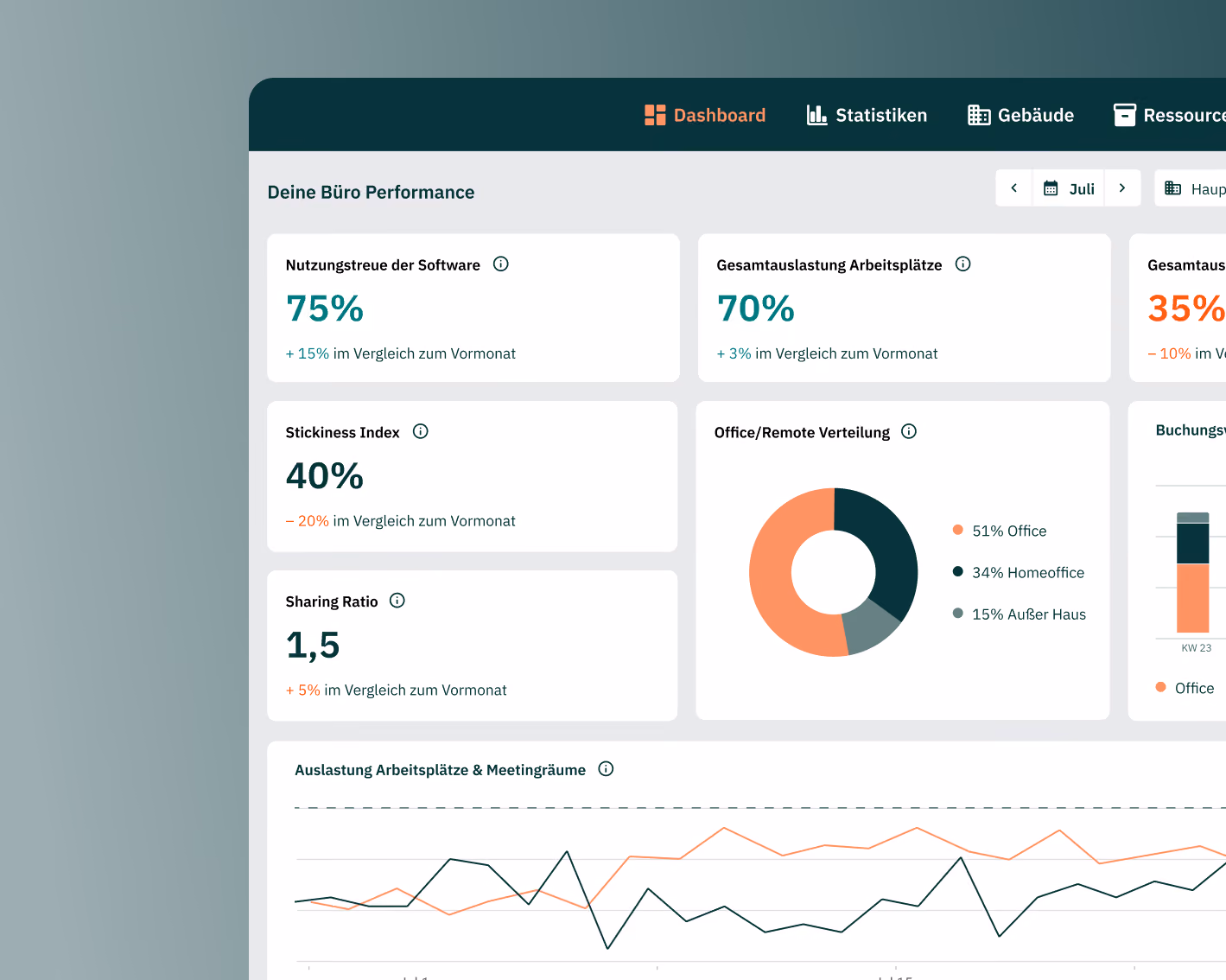
Task: Click the 15% Außer Haus legend entry
Action: (1020, 614)
